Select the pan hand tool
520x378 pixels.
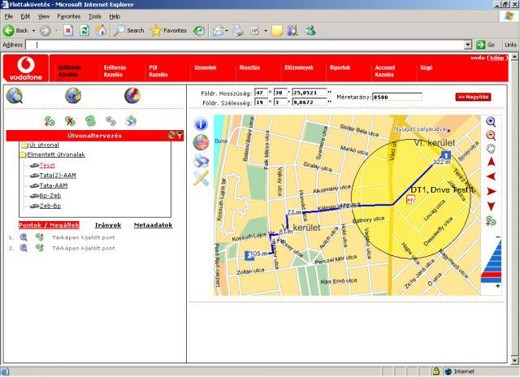(x=491, y=149)
